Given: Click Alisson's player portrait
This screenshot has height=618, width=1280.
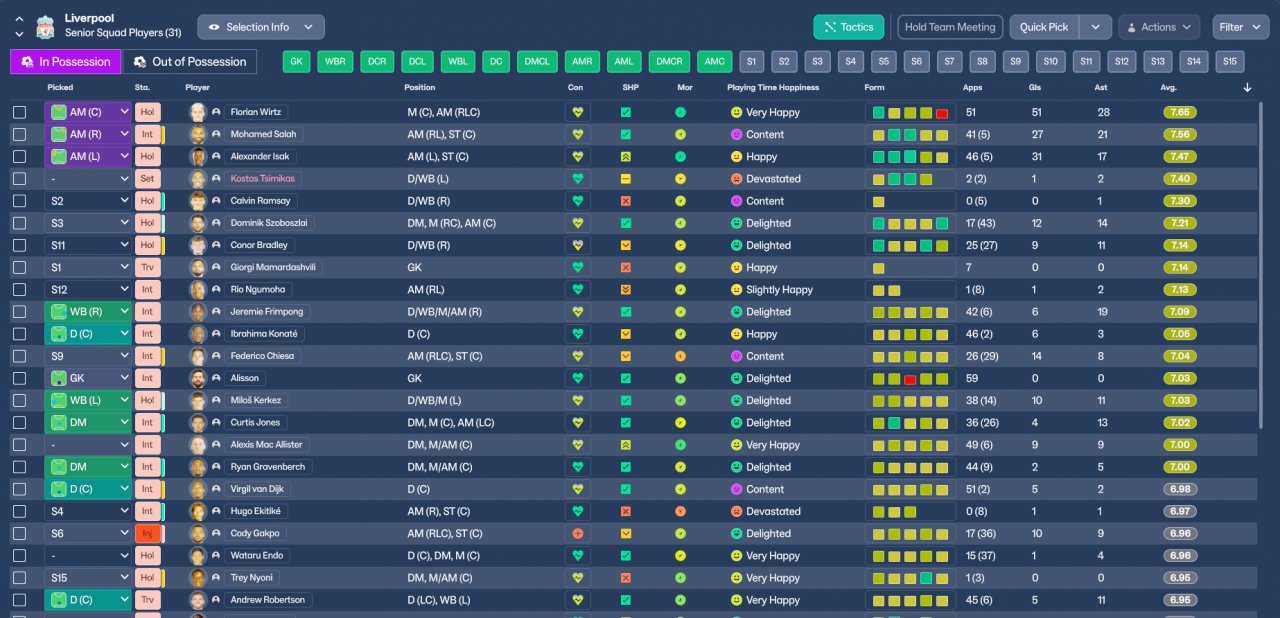Looking at the screenshot, I should pos(198,378).
